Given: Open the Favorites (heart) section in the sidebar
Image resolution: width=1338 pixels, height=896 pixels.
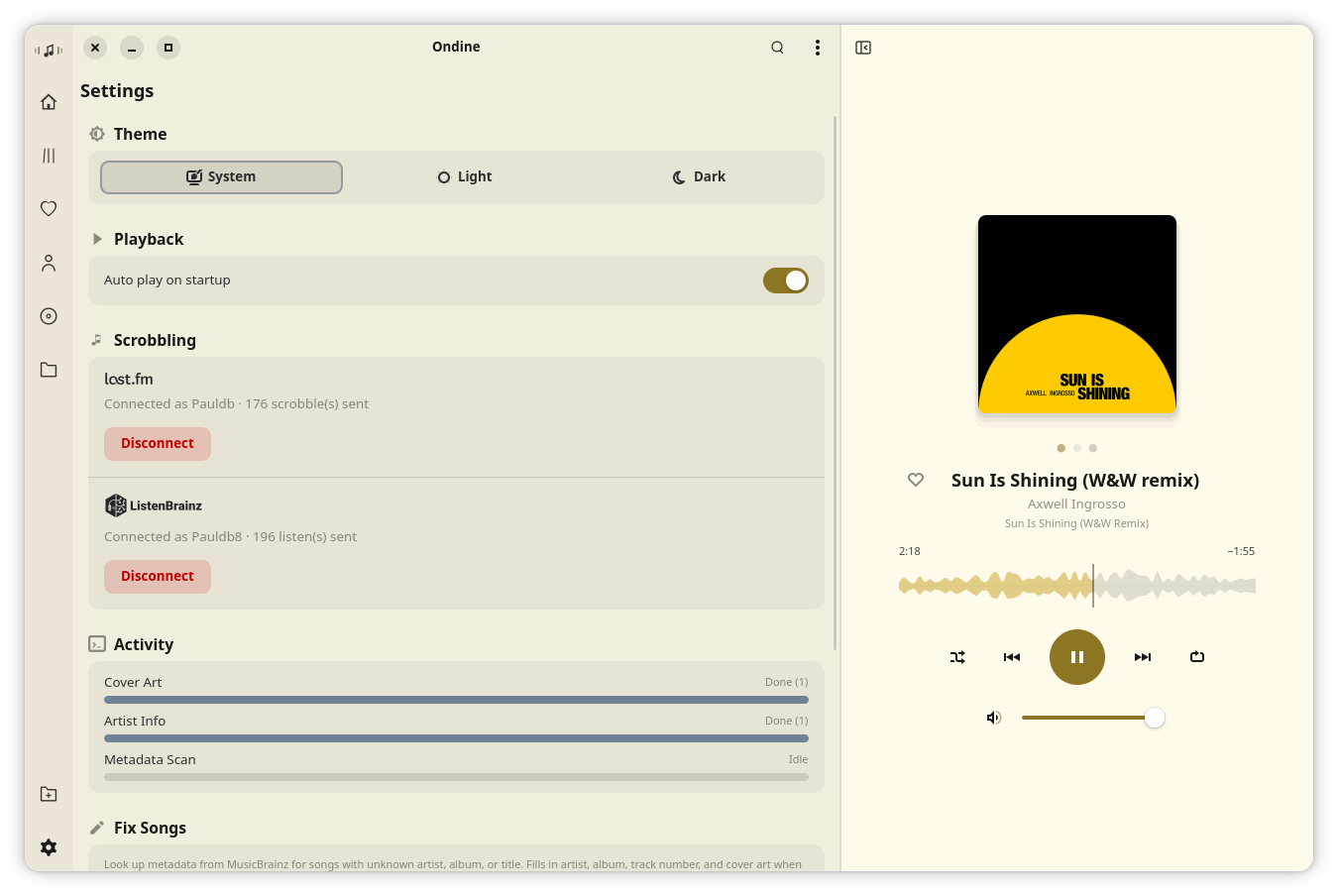Looking at the screenshot, I should click(x=49, y=208).
